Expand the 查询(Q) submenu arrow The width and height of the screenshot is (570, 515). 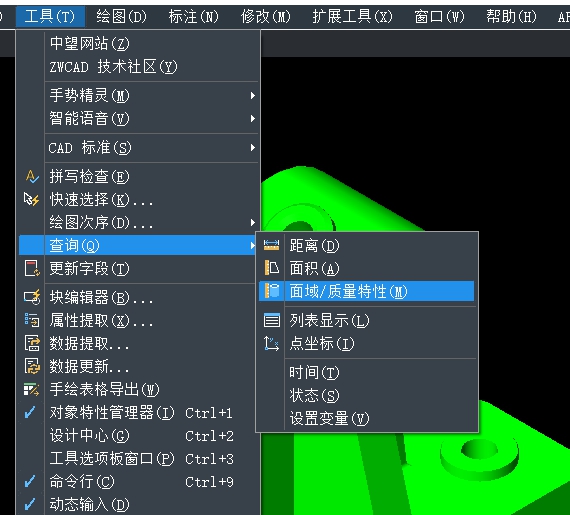tap(253, 245)
